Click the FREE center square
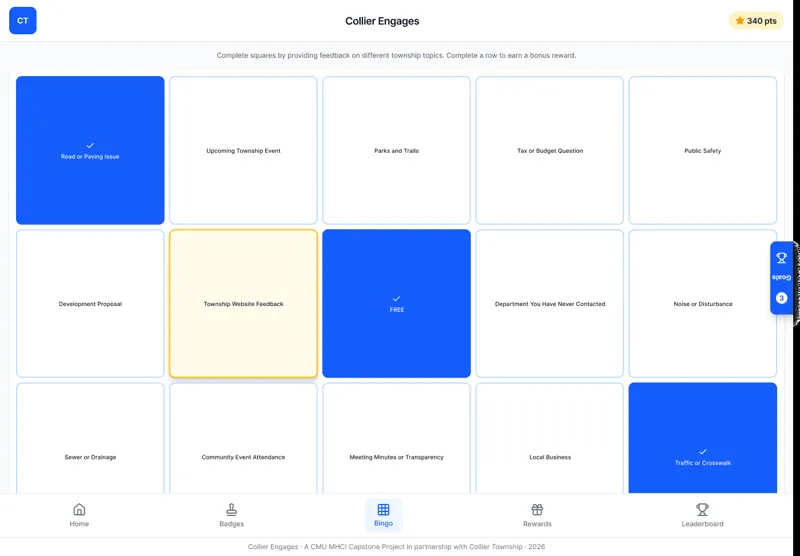The height and width of the screenshot is (556, 800). pyautogui.click(x=396, y=304)
